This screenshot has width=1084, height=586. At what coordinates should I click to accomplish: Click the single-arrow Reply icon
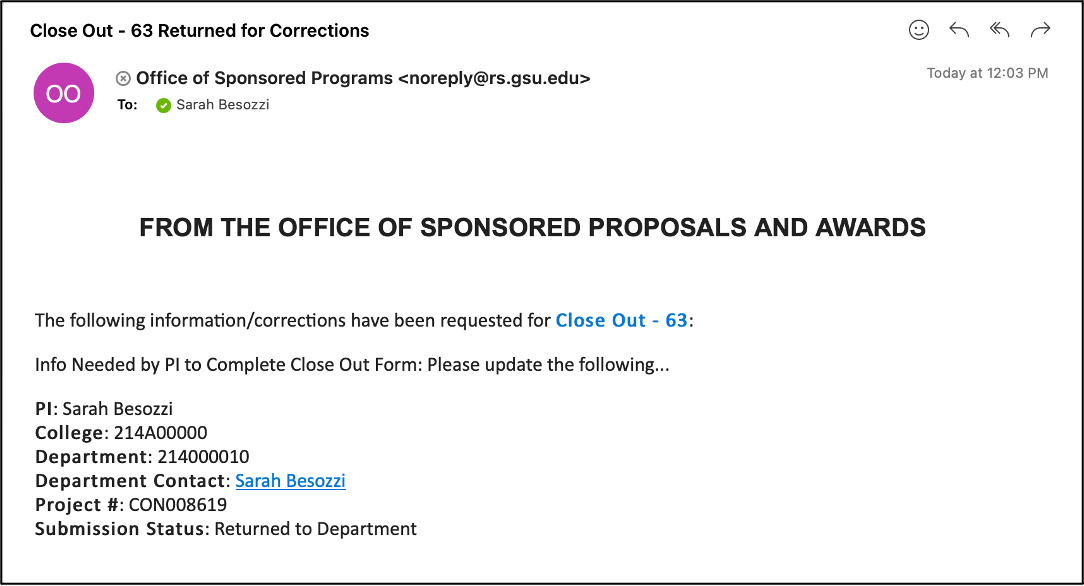tap(959, 30)
